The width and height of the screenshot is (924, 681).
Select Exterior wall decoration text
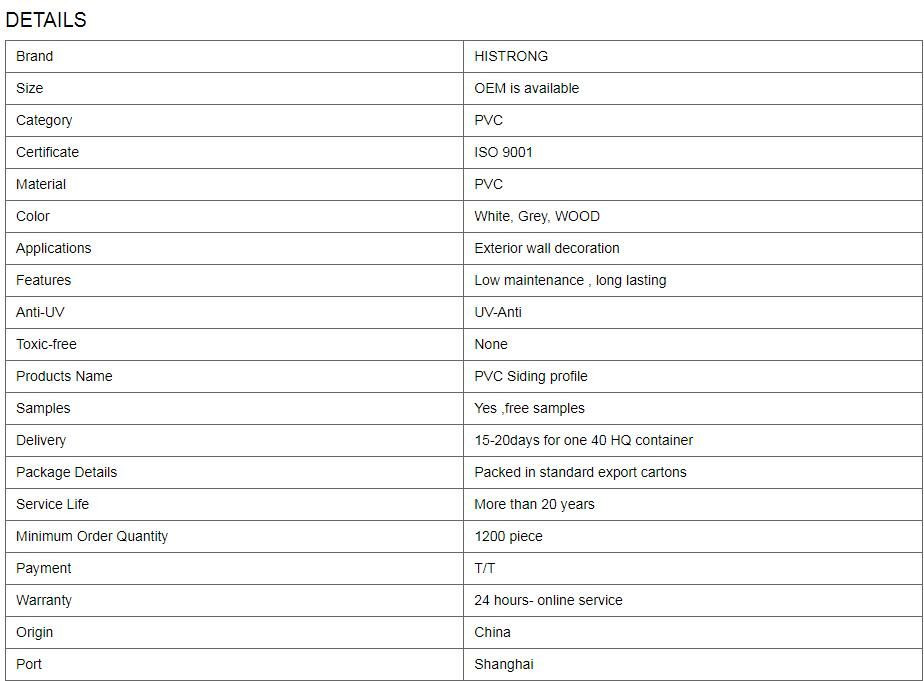[547, 248]
